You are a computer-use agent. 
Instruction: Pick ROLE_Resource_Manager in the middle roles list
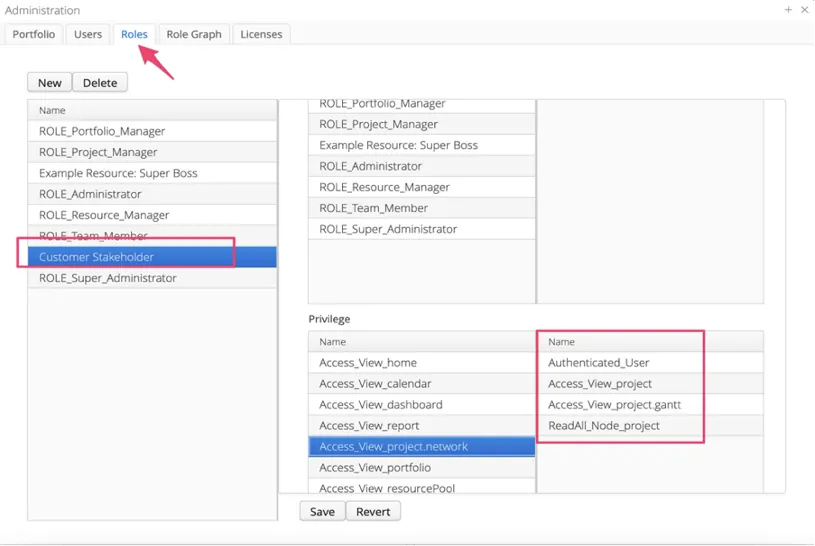pyautogui.click(x=422, y=187)
